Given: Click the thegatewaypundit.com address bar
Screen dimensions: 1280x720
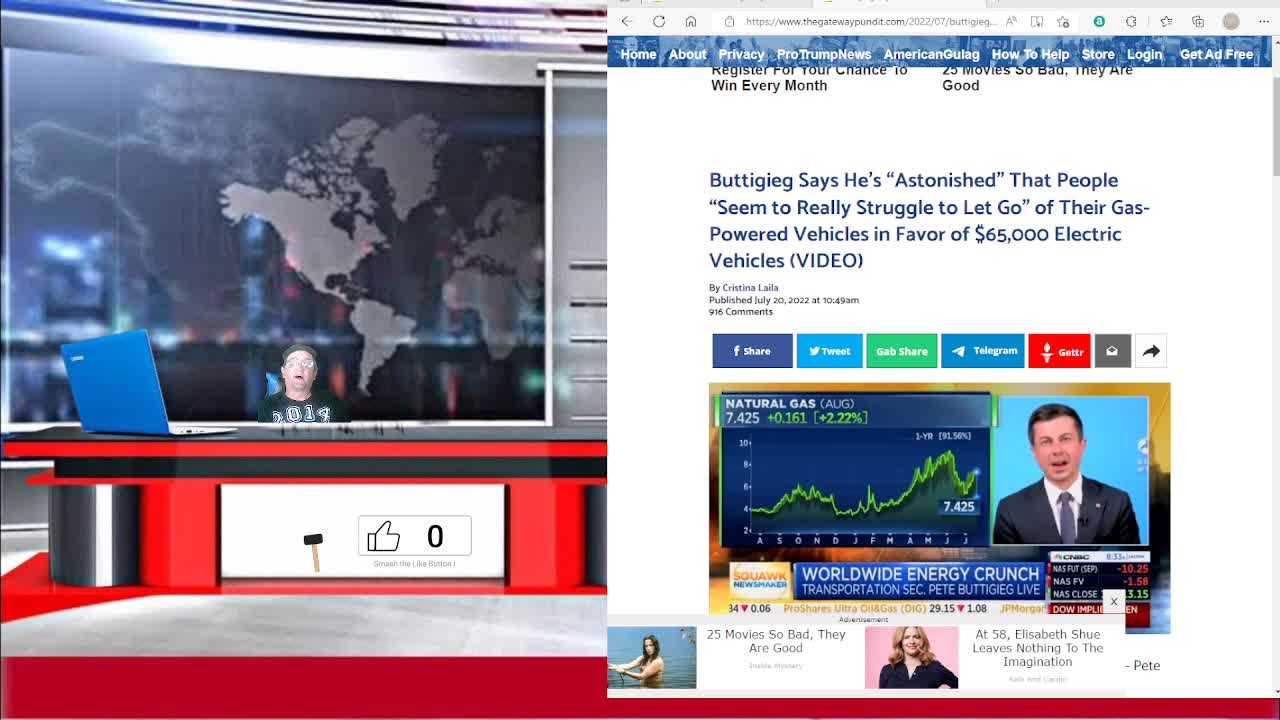Looking at the screenshot, I should [x=870, y=21].
